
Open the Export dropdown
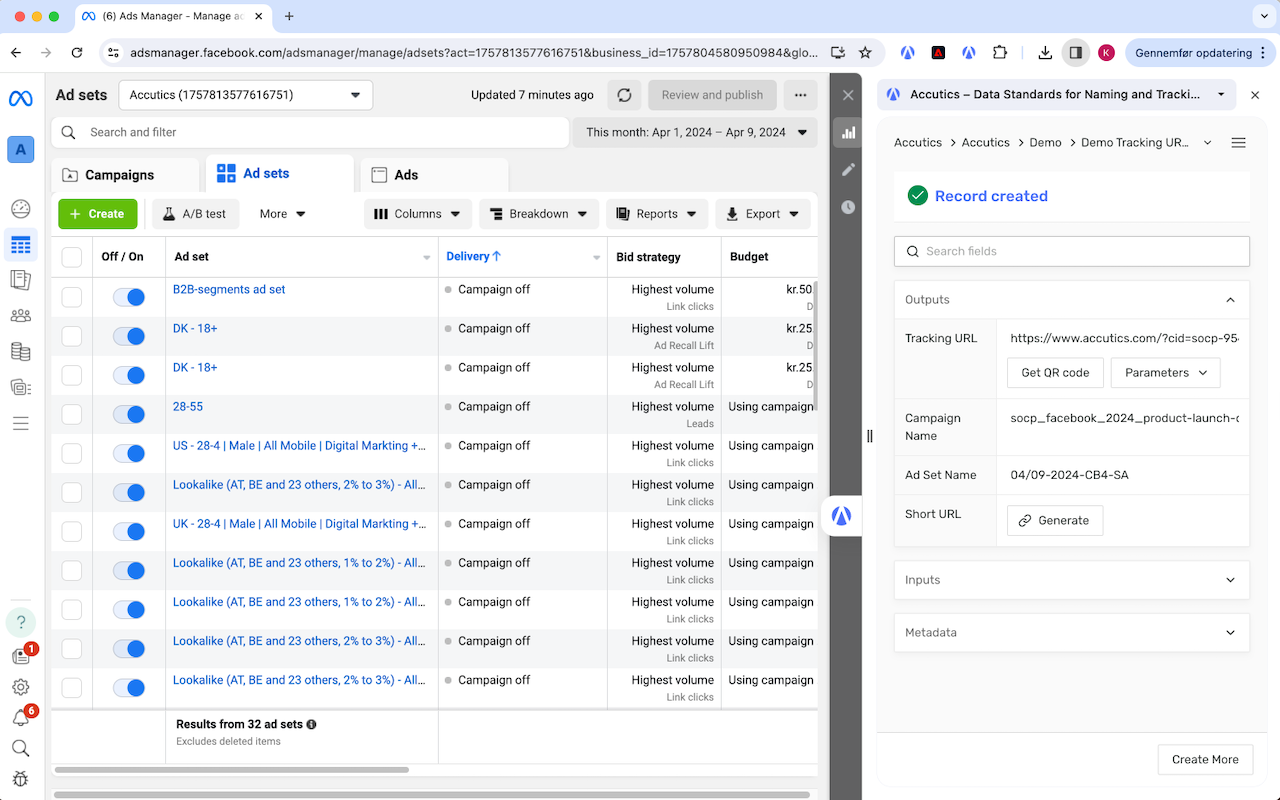[x=763, y=214]
